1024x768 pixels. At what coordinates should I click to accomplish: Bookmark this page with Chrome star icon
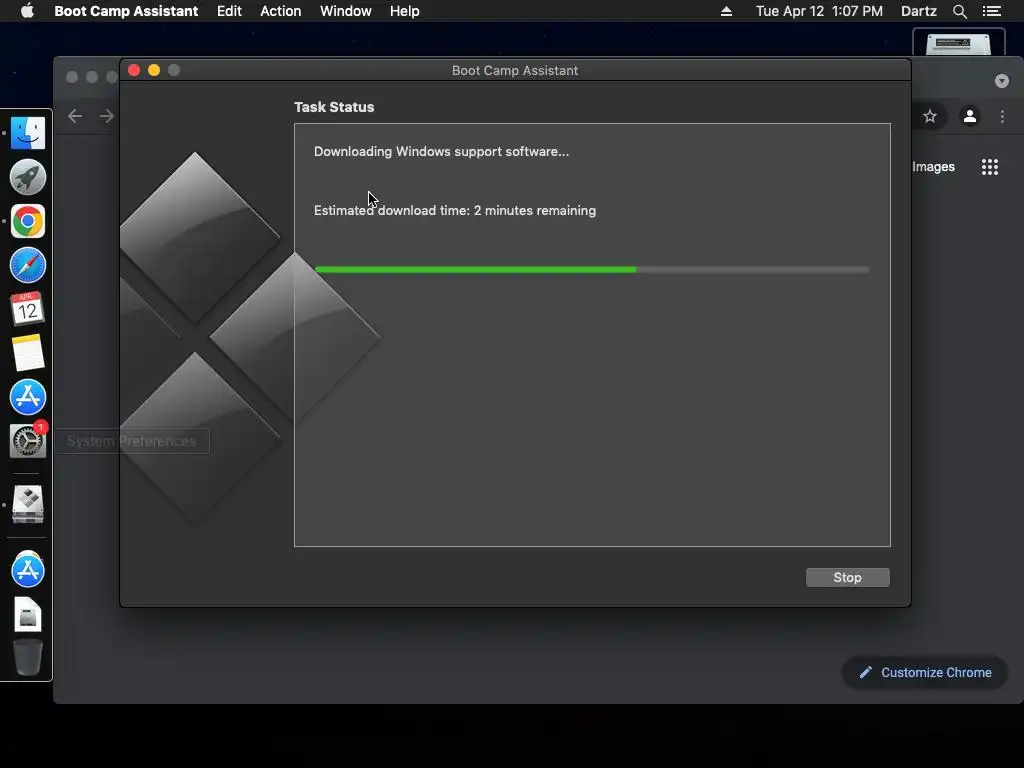click(930, 116)
